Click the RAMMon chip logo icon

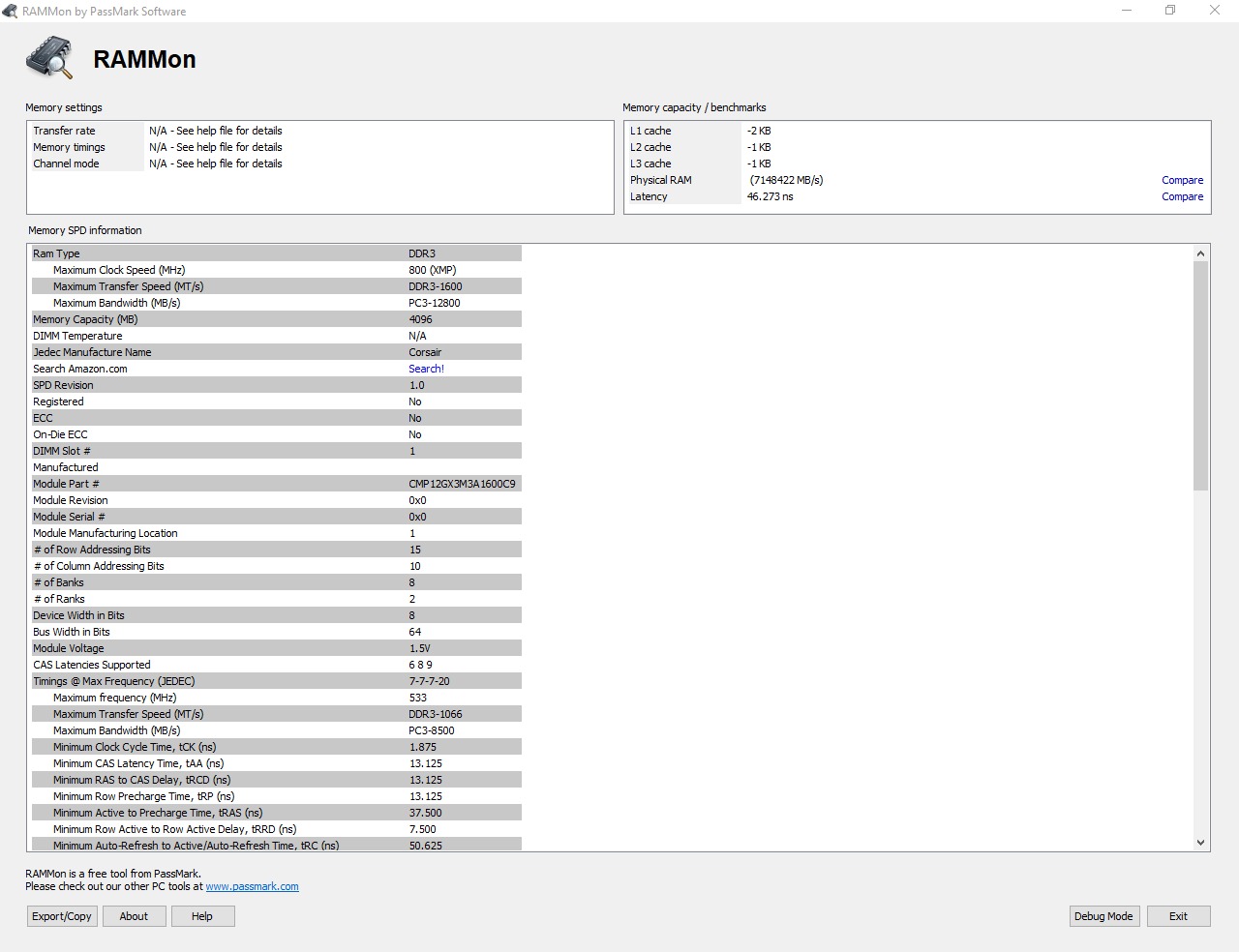click(49, 58)
